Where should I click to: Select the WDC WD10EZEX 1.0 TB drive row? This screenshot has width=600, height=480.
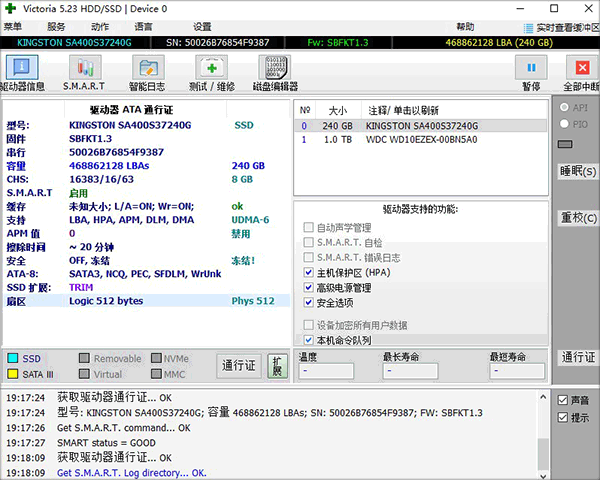420,140
